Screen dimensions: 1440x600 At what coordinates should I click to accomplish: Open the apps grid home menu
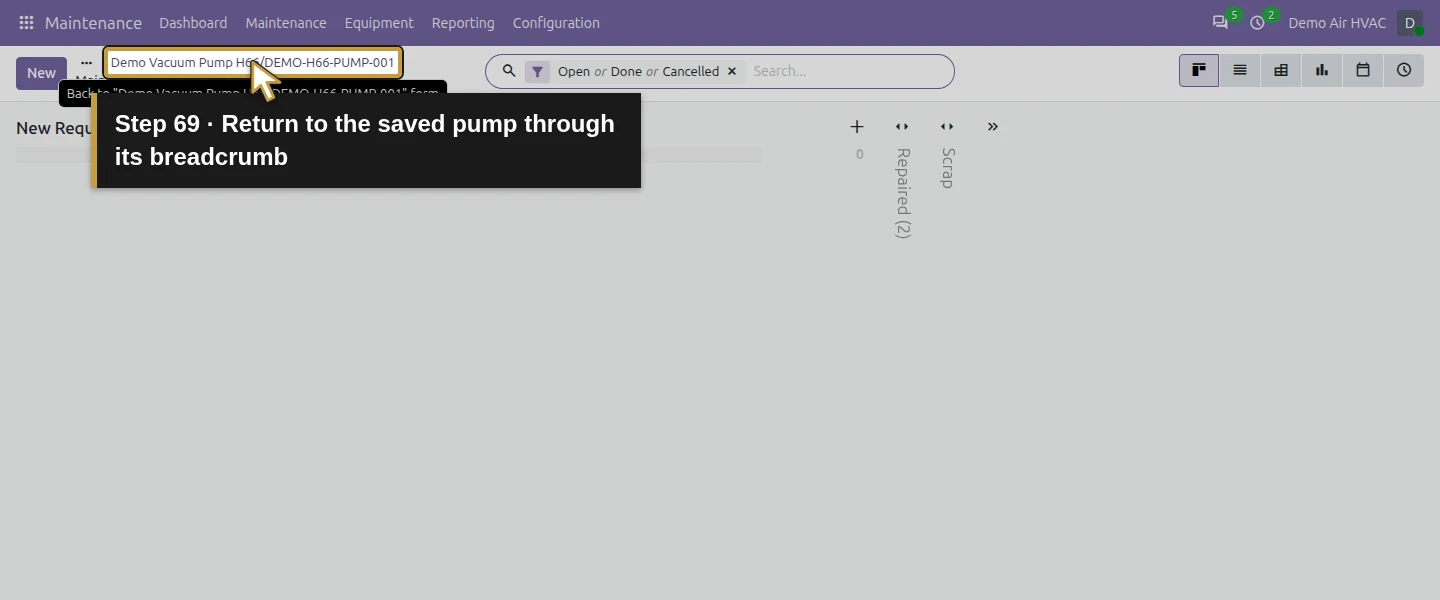[26, 23]
